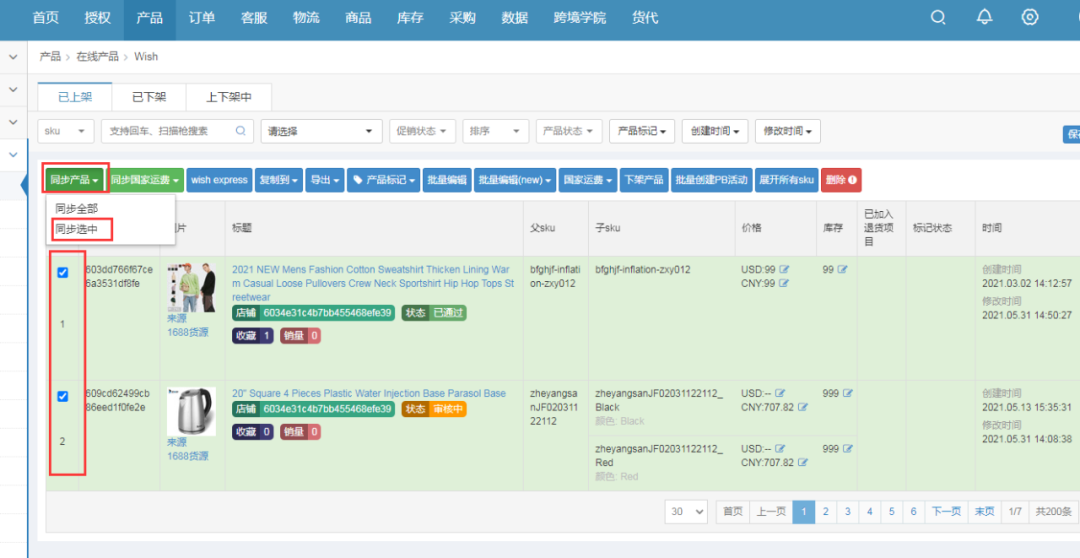
Task: Click the search magnifier icon in top bar
Action: point(938,18)
